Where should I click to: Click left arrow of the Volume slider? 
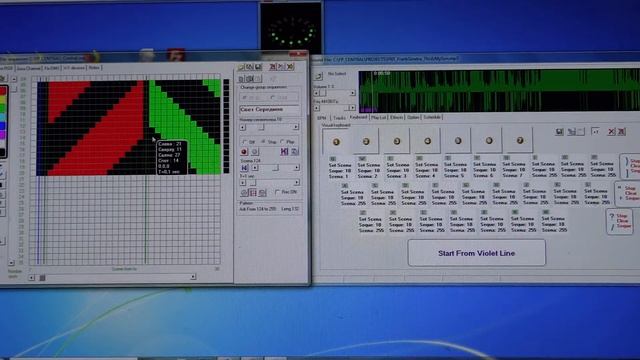click(x=316, y=93)
